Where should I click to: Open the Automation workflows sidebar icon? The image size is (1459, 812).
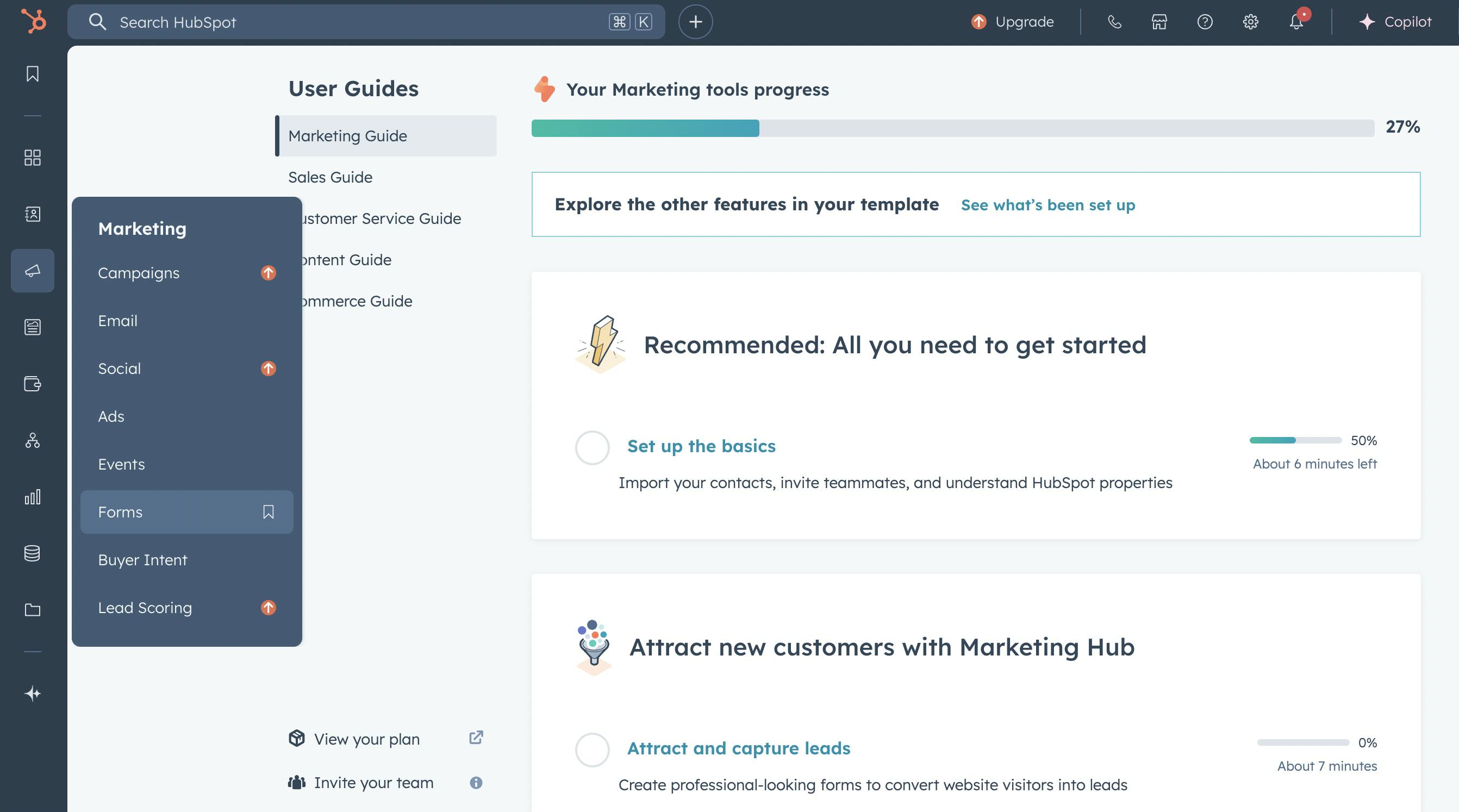click(x=32, y=441)
